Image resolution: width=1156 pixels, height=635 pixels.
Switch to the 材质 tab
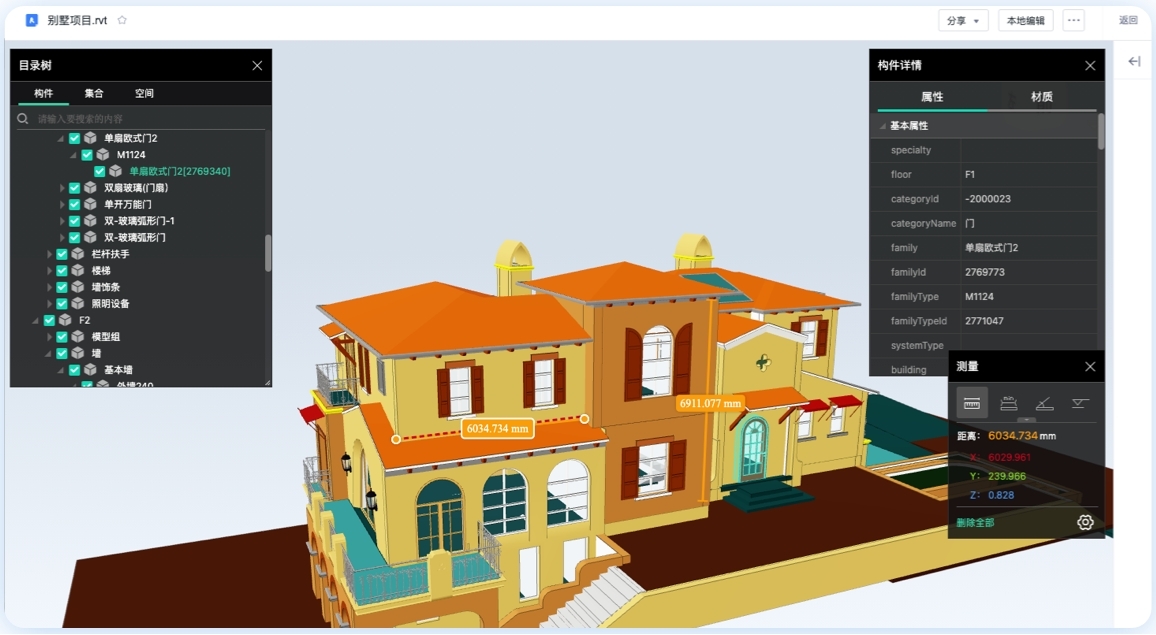1041,97
